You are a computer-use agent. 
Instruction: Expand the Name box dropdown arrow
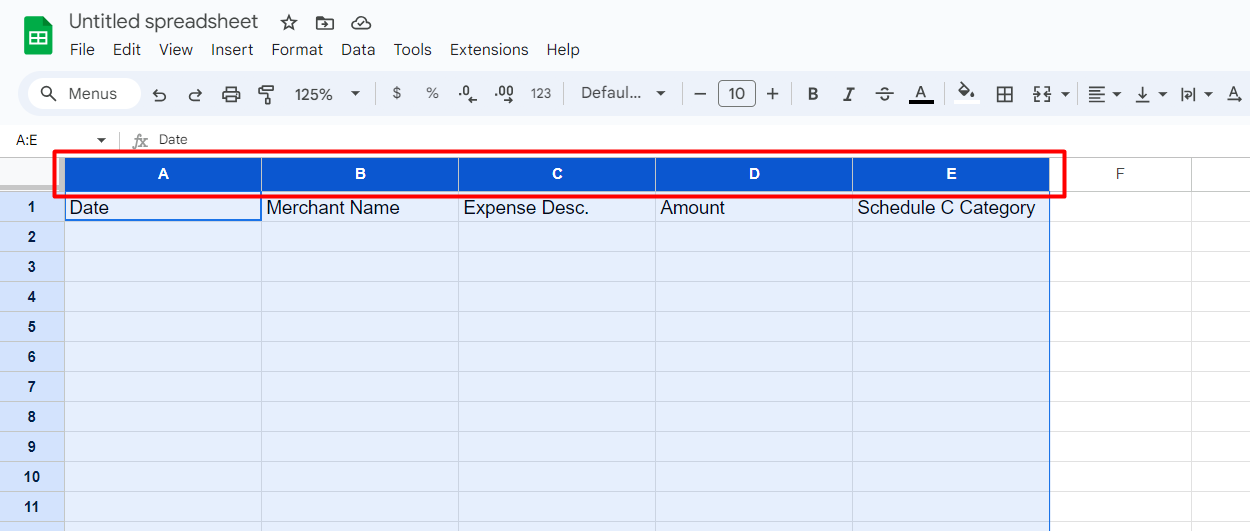[101, 140]
